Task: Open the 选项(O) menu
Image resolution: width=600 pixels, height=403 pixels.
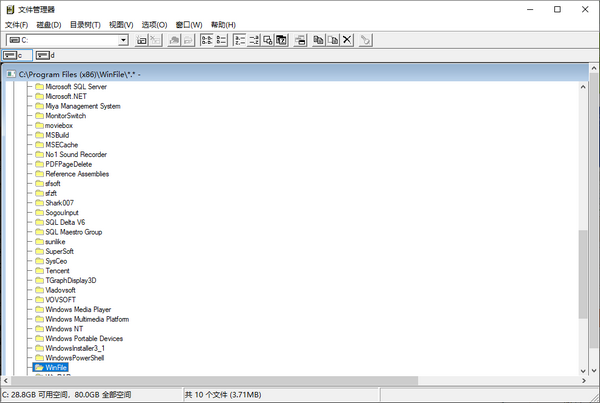Action: point(154,24)
